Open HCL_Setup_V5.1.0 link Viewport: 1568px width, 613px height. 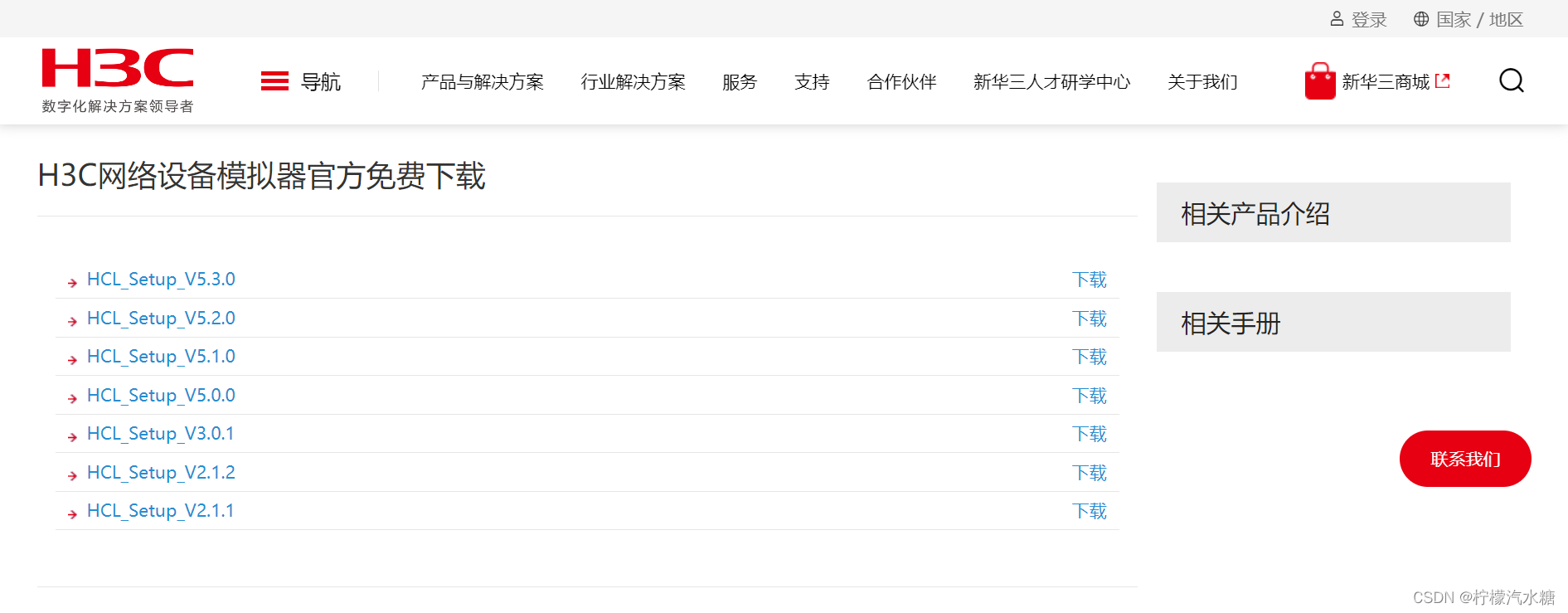[x=161, y=357]
